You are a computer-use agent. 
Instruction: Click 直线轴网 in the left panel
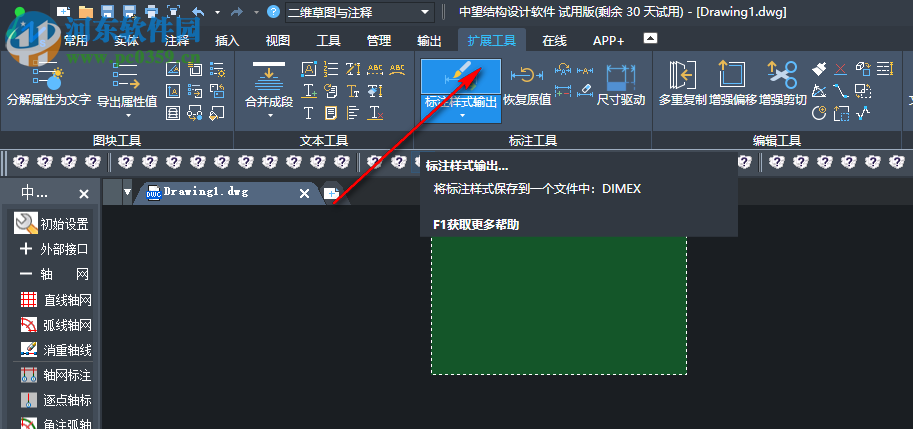click(x=55, y=300)
